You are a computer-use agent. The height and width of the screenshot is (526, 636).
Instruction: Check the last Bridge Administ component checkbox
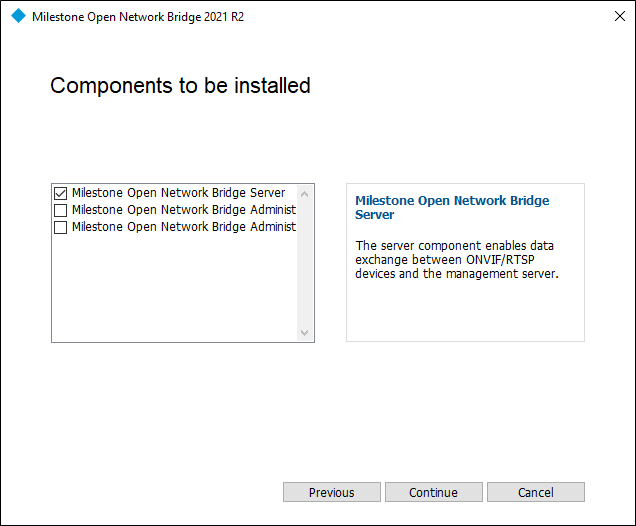(60, 227)
